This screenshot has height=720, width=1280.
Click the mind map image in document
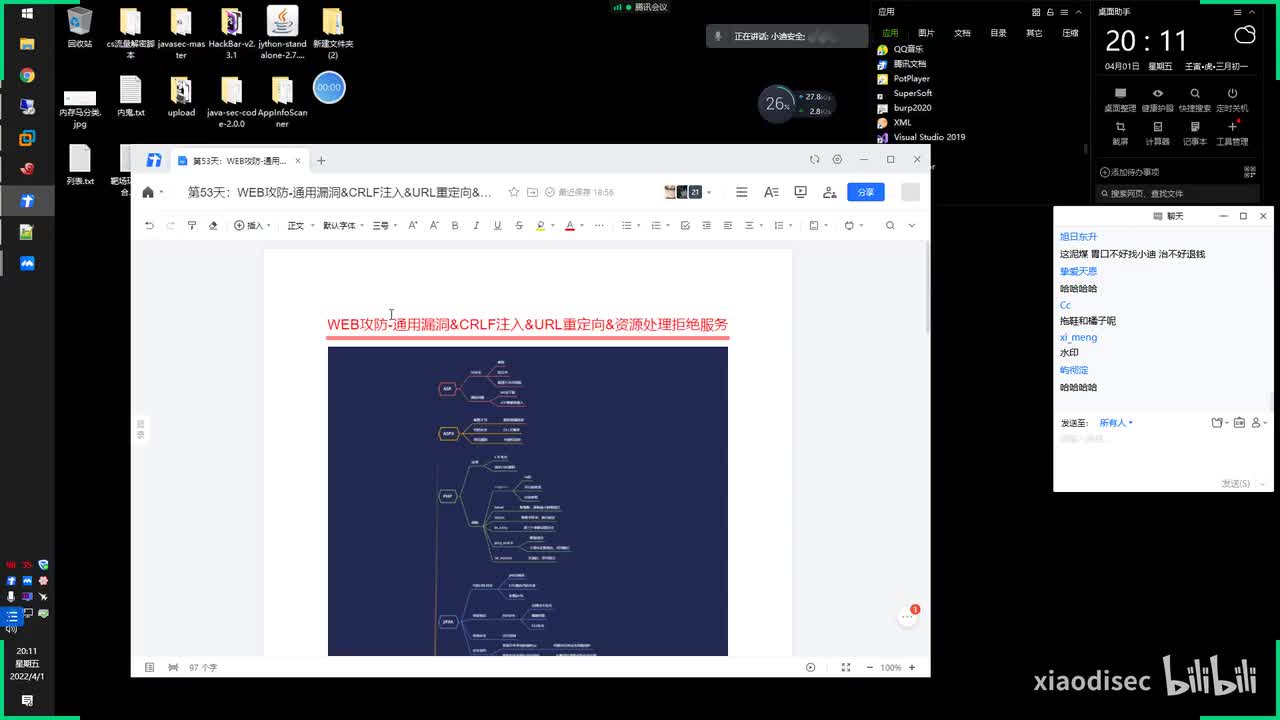coord(528,501)
